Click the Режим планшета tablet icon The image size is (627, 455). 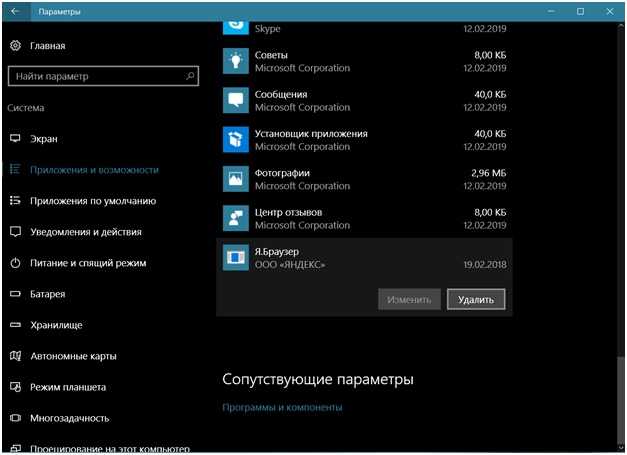click(x=15, y=387)
